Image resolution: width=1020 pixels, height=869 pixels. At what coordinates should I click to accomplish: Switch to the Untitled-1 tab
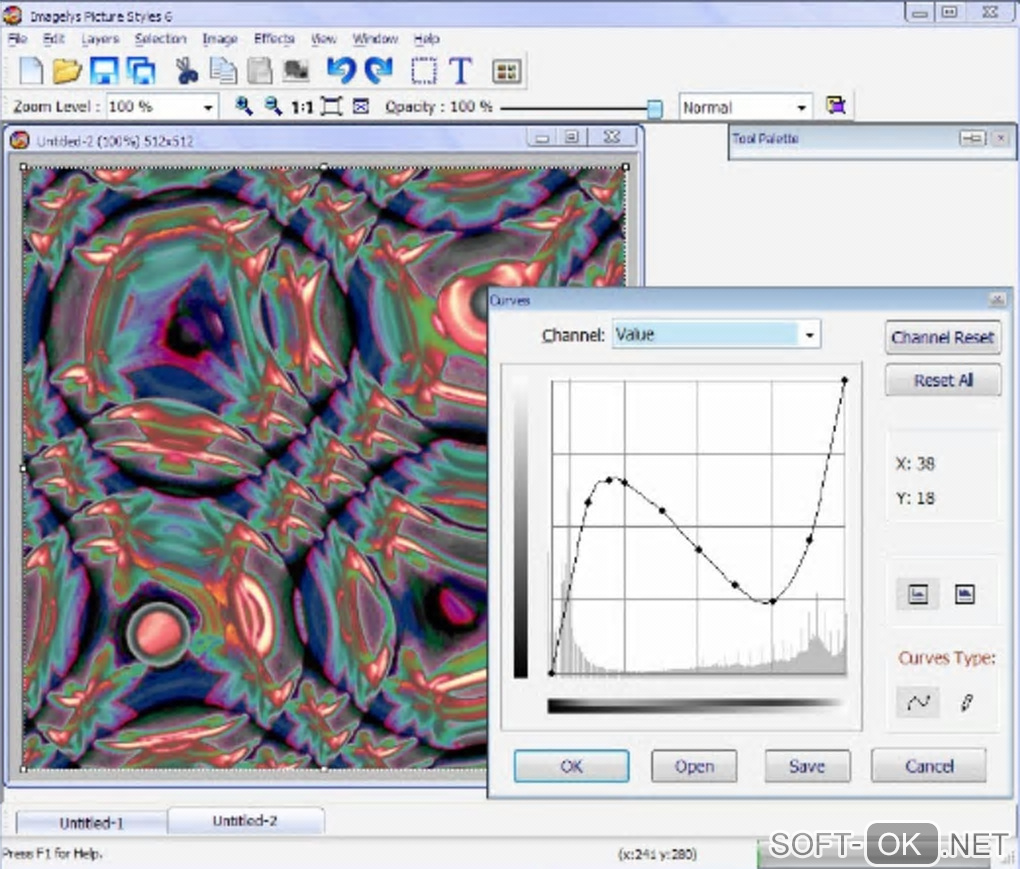91,823
